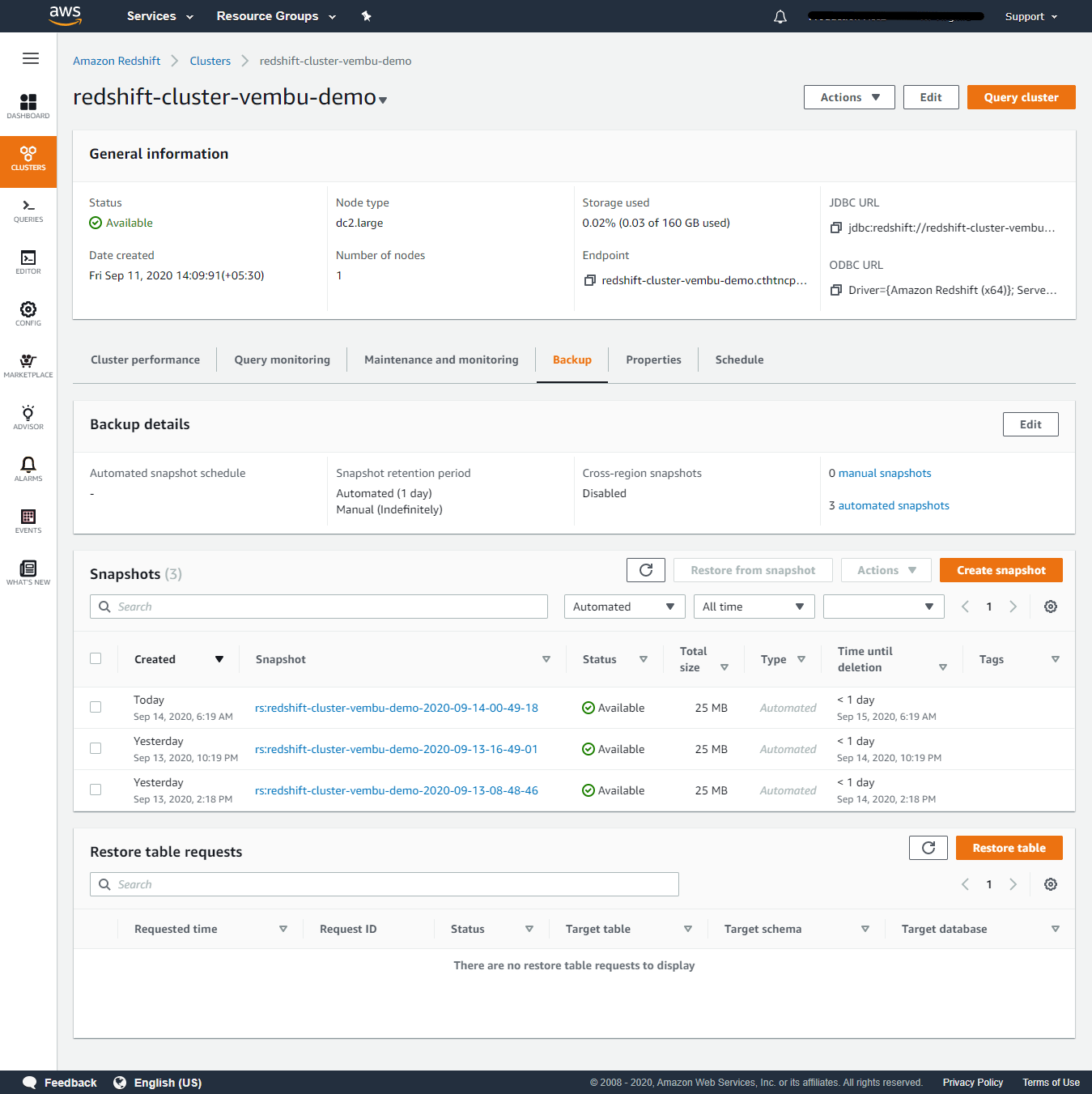Go to Amazon Redshift breadcrumb

(117, 61)
